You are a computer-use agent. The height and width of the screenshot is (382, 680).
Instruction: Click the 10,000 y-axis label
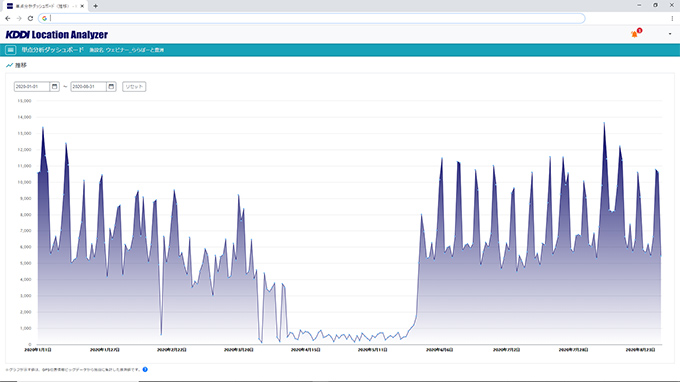24,182
